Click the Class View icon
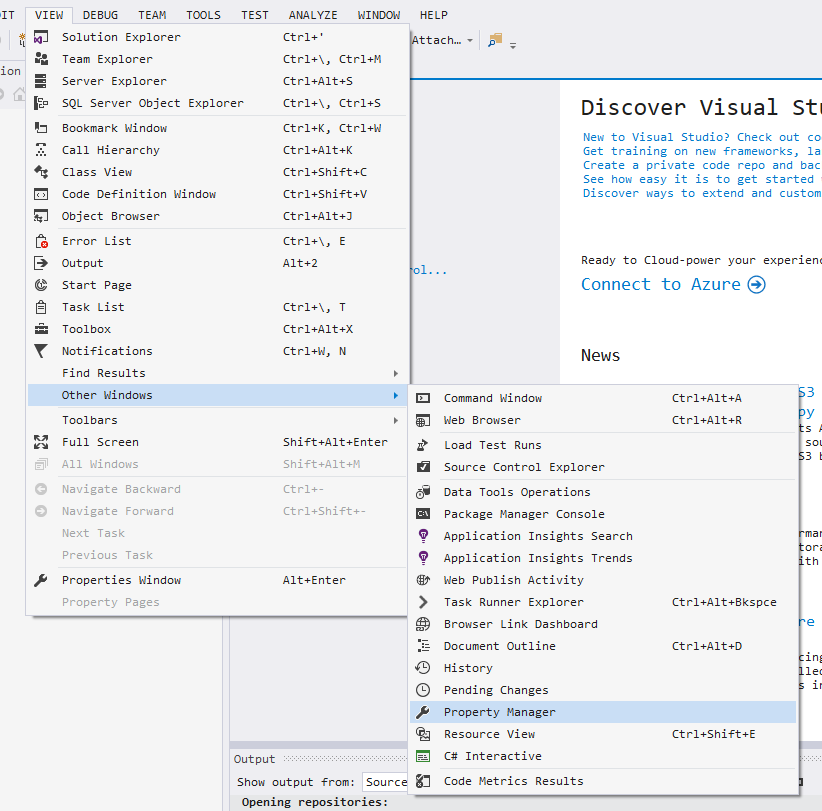The width and height of the screenshot is (822, 811). (x=41, y=172)
